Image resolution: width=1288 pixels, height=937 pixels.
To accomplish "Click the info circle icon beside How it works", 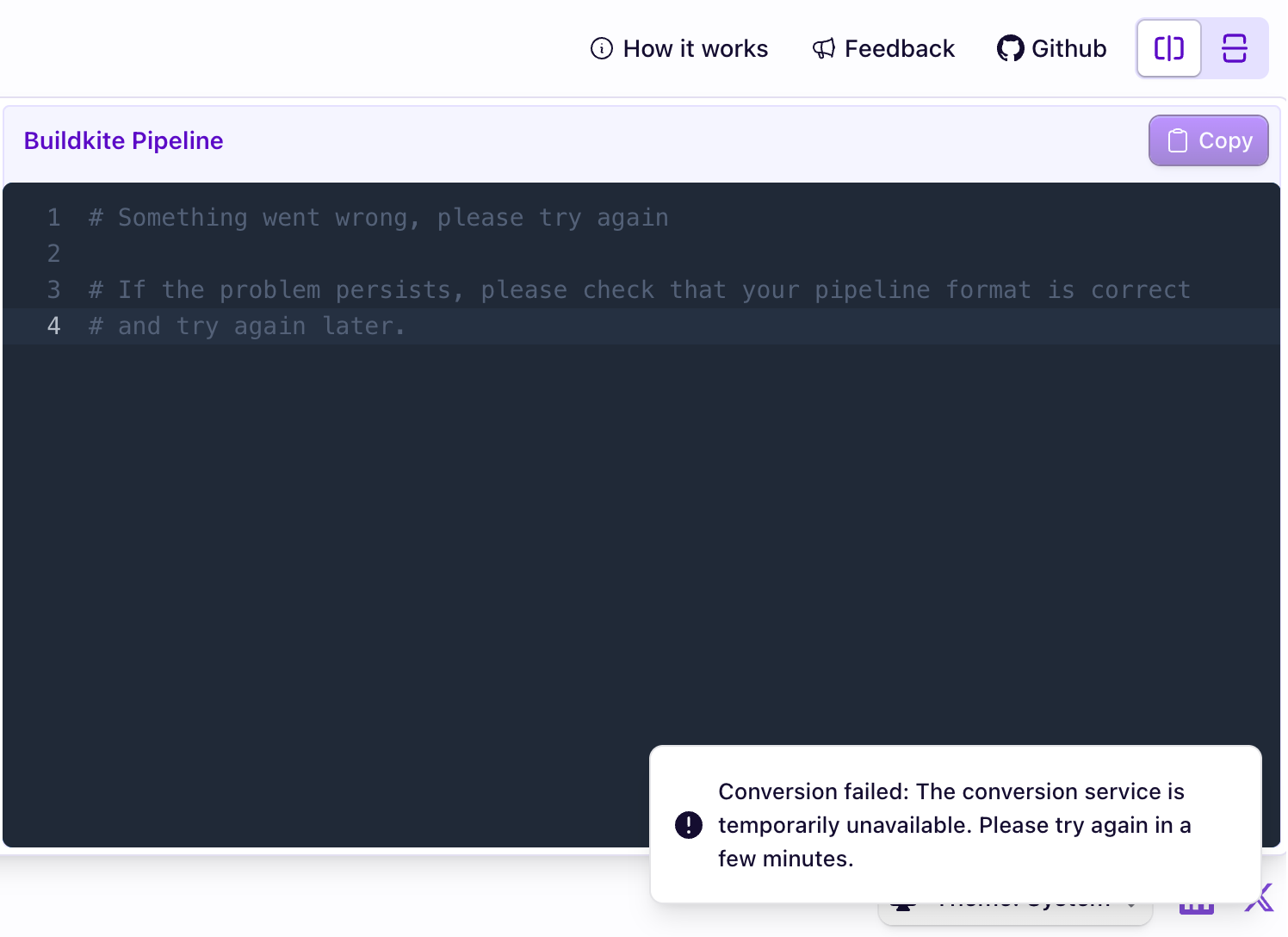I will coord(601,48).
